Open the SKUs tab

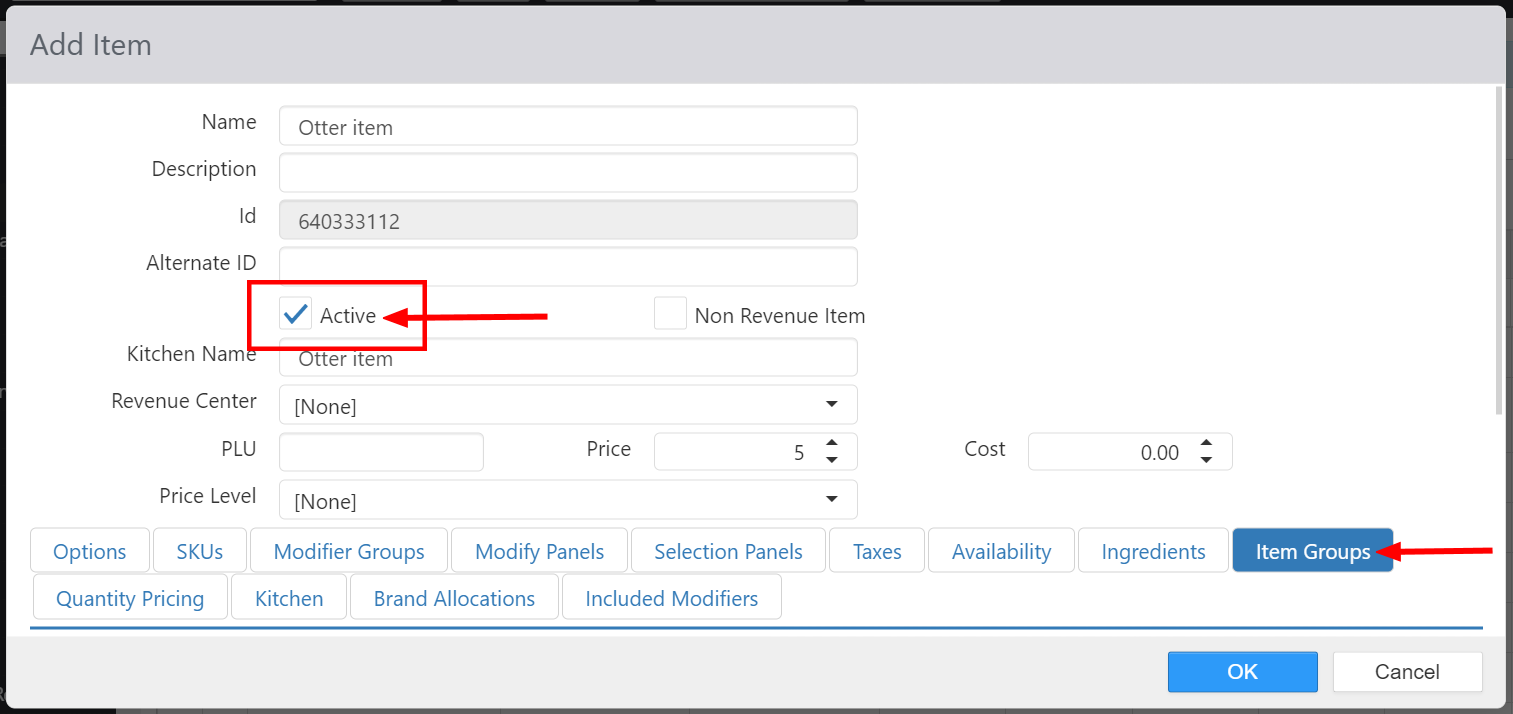[x=200, y=552]
